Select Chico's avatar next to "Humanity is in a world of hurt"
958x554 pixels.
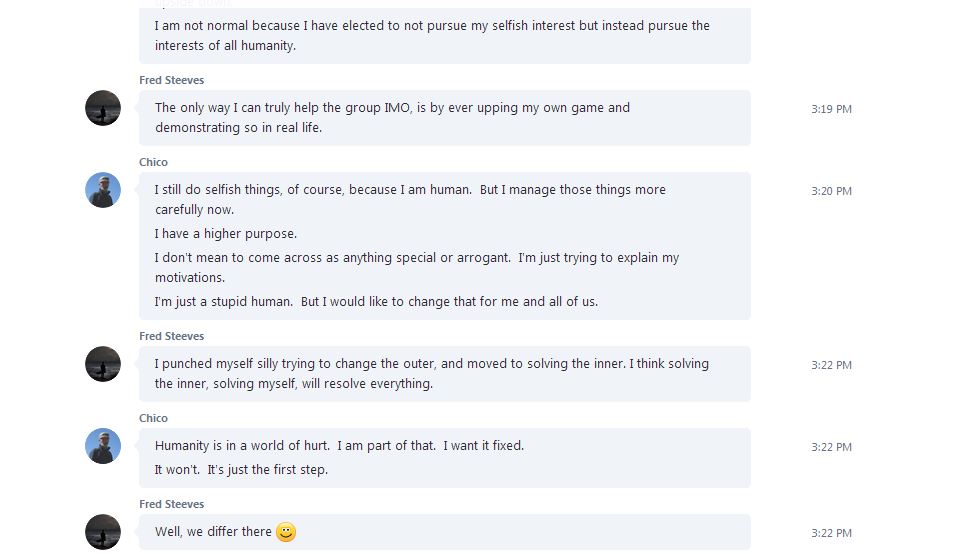(x=103, y=446)
